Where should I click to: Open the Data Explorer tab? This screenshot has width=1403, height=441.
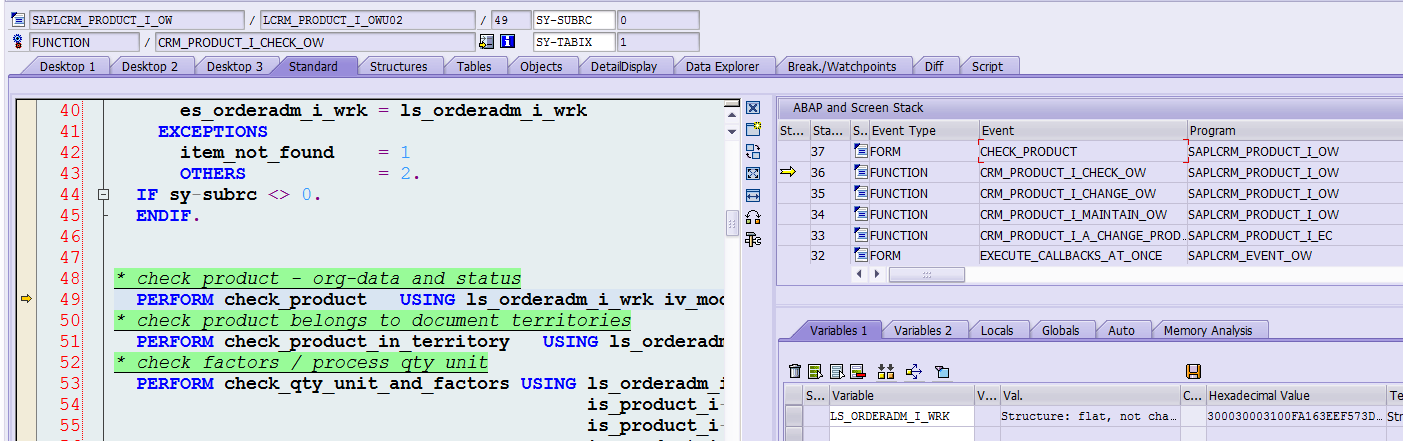click(x=722, y=66)
